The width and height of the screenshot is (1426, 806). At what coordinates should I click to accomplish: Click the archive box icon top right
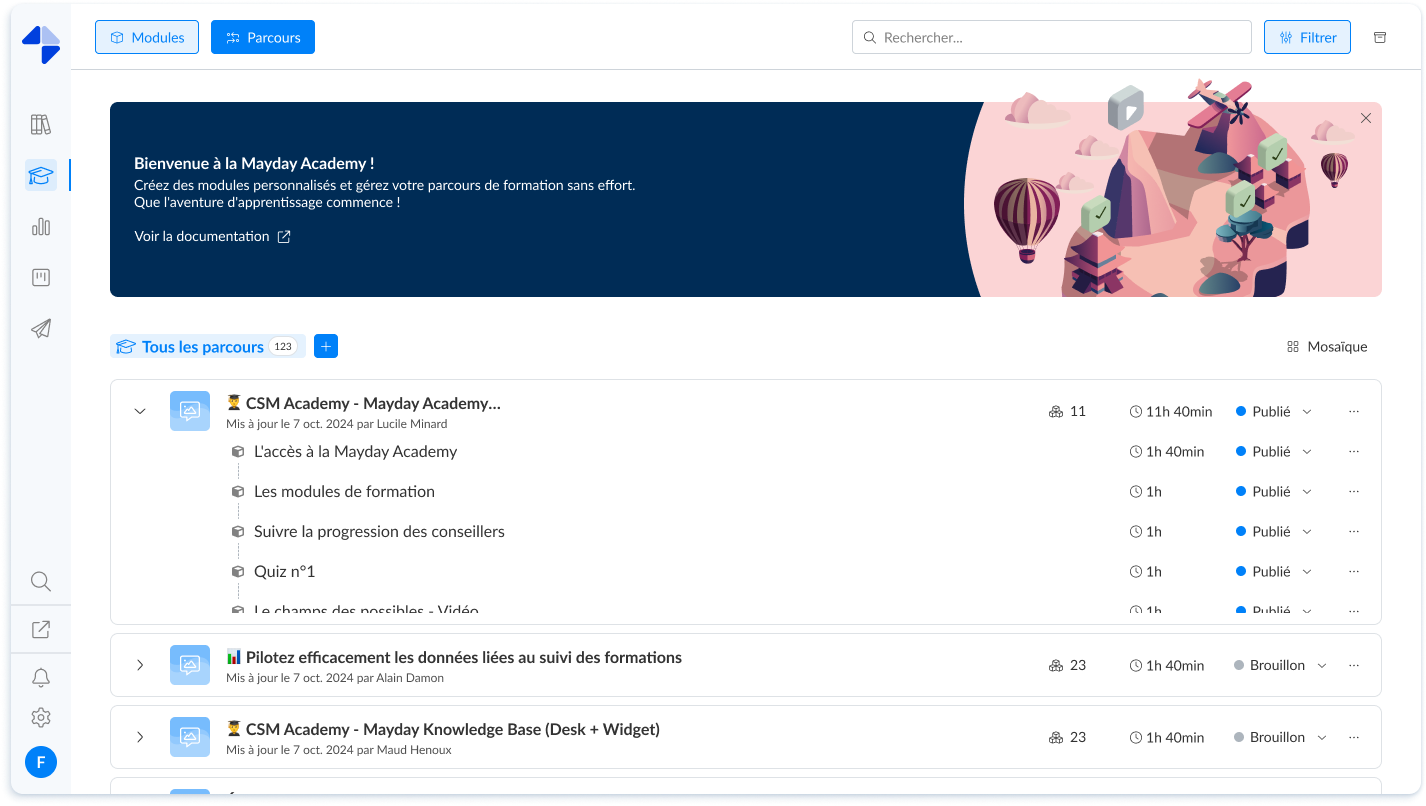1380,37
